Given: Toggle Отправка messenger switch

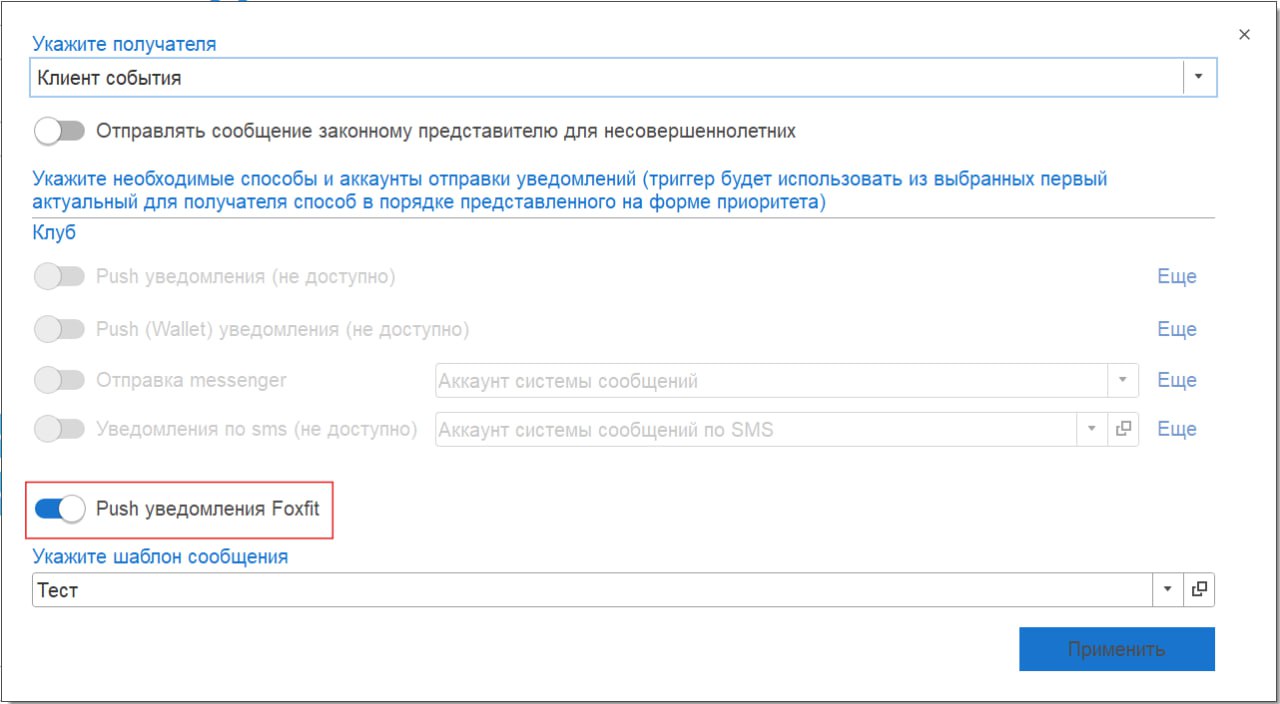Looking at the screenshot, I should [x=59, y=380].
